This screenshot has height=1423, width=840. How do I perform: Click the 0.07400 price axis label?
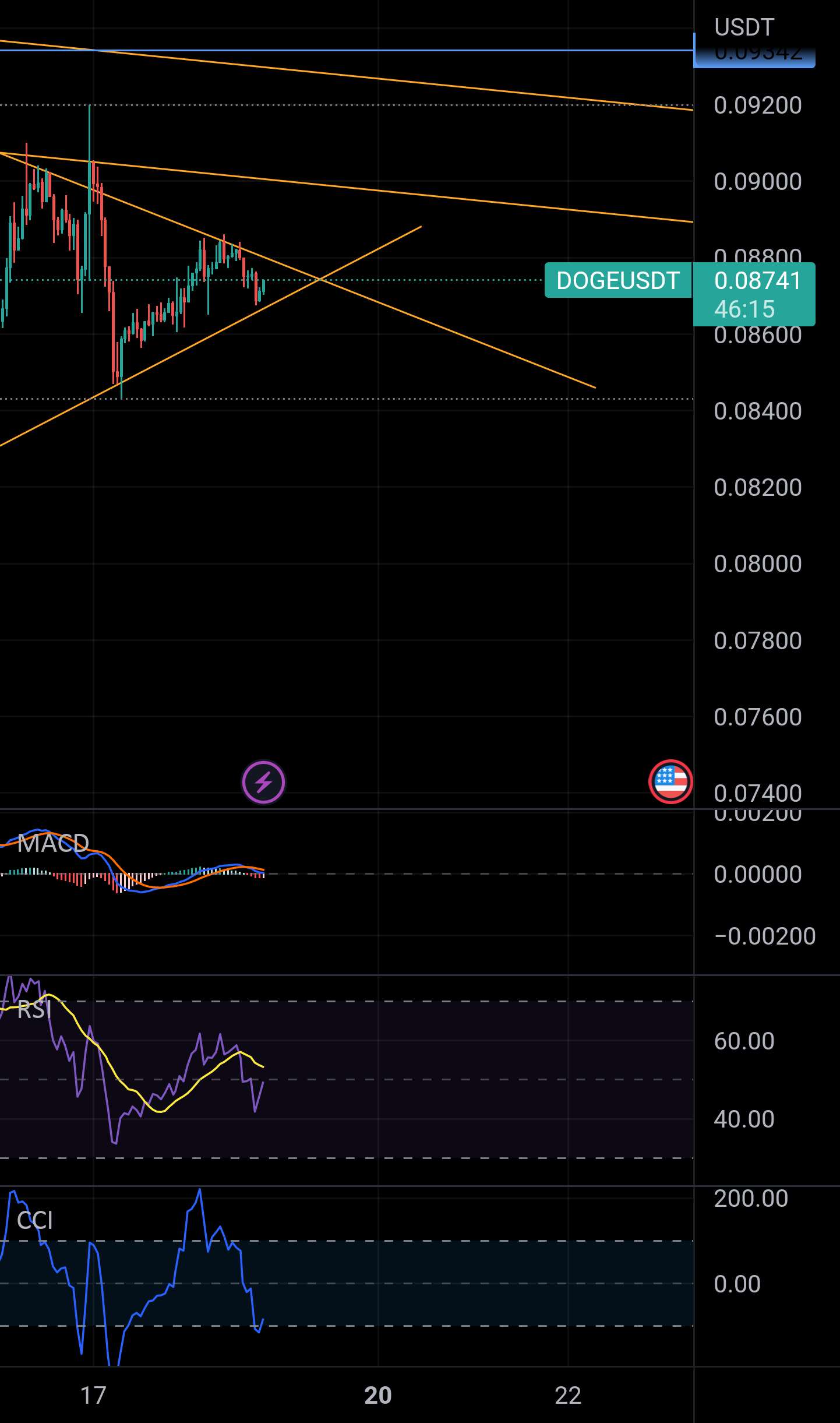758,794
